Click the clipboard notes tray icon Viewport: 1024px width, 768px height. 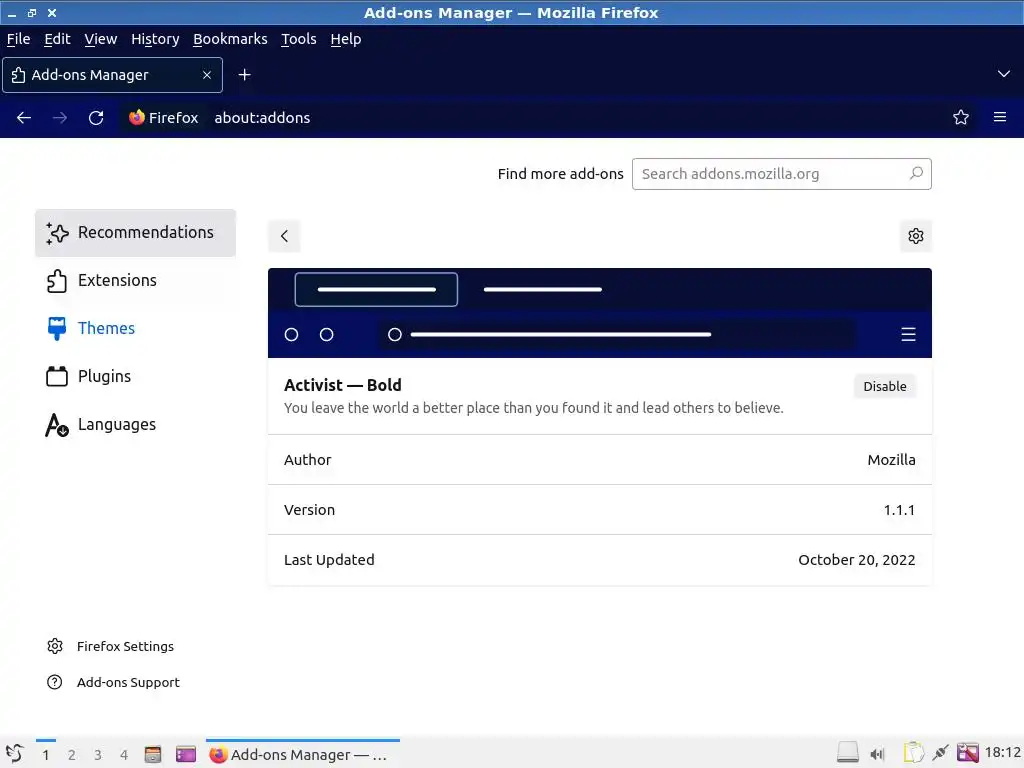click(913, 753)
